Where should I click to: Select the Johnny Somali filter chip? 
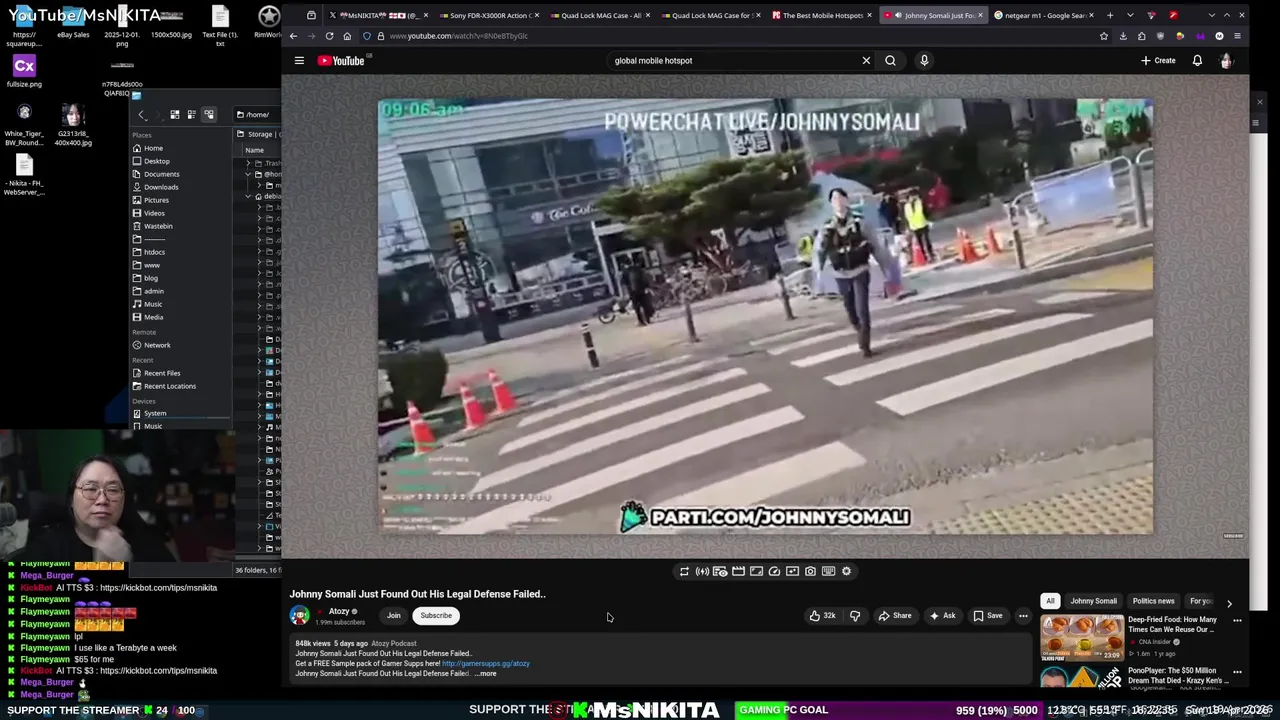(x=1093, y=601)
